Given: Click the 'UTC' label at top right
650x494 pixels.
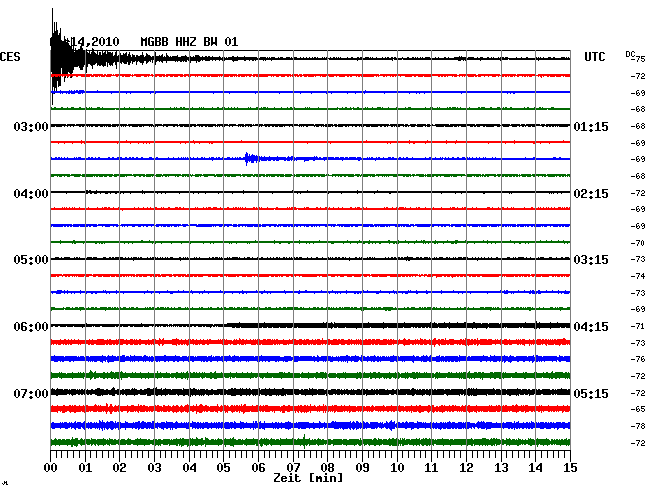Looking at the screenshot, I should (x=594, y=57).
